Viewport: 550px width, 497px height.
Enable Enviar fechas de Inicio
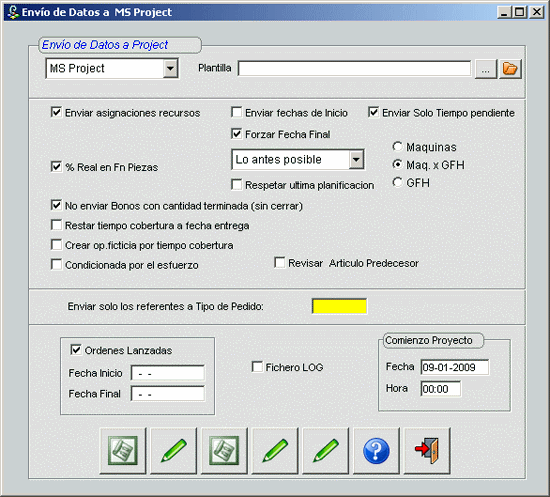coord(236,112)
